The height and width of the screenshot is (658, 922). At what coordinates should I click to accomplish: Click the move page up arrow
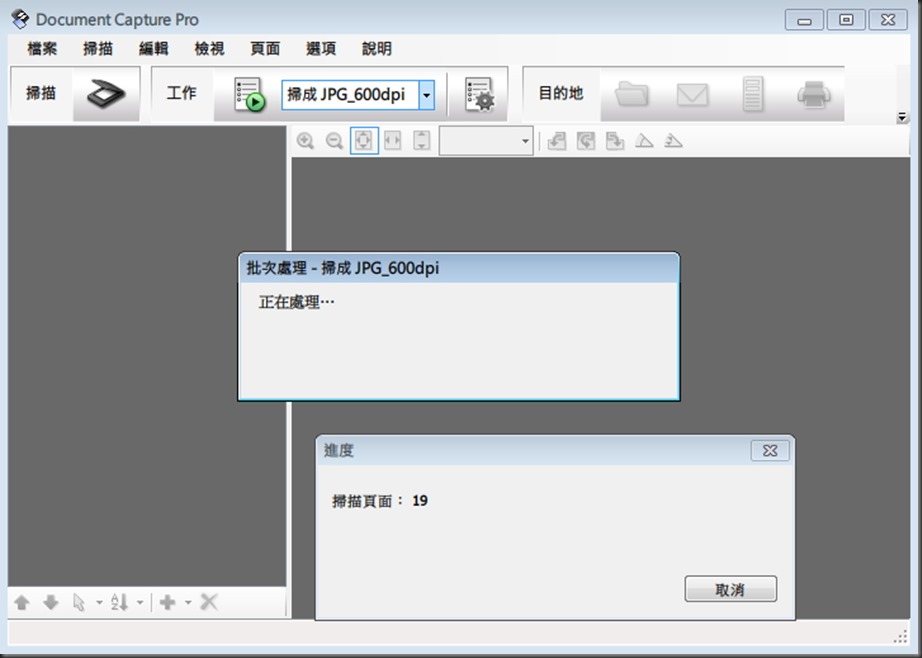22,602
